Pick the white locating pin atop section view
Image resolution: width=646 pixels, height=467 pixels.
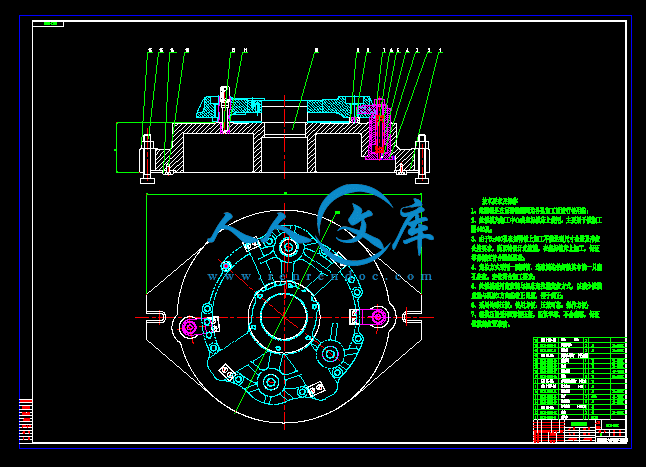tap(225, 108)
